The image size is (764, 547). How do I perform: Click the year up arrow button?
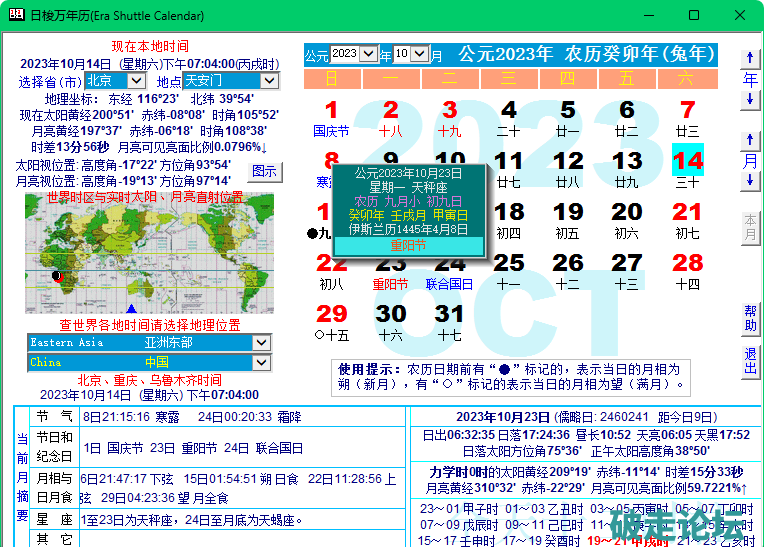(749, 58)
